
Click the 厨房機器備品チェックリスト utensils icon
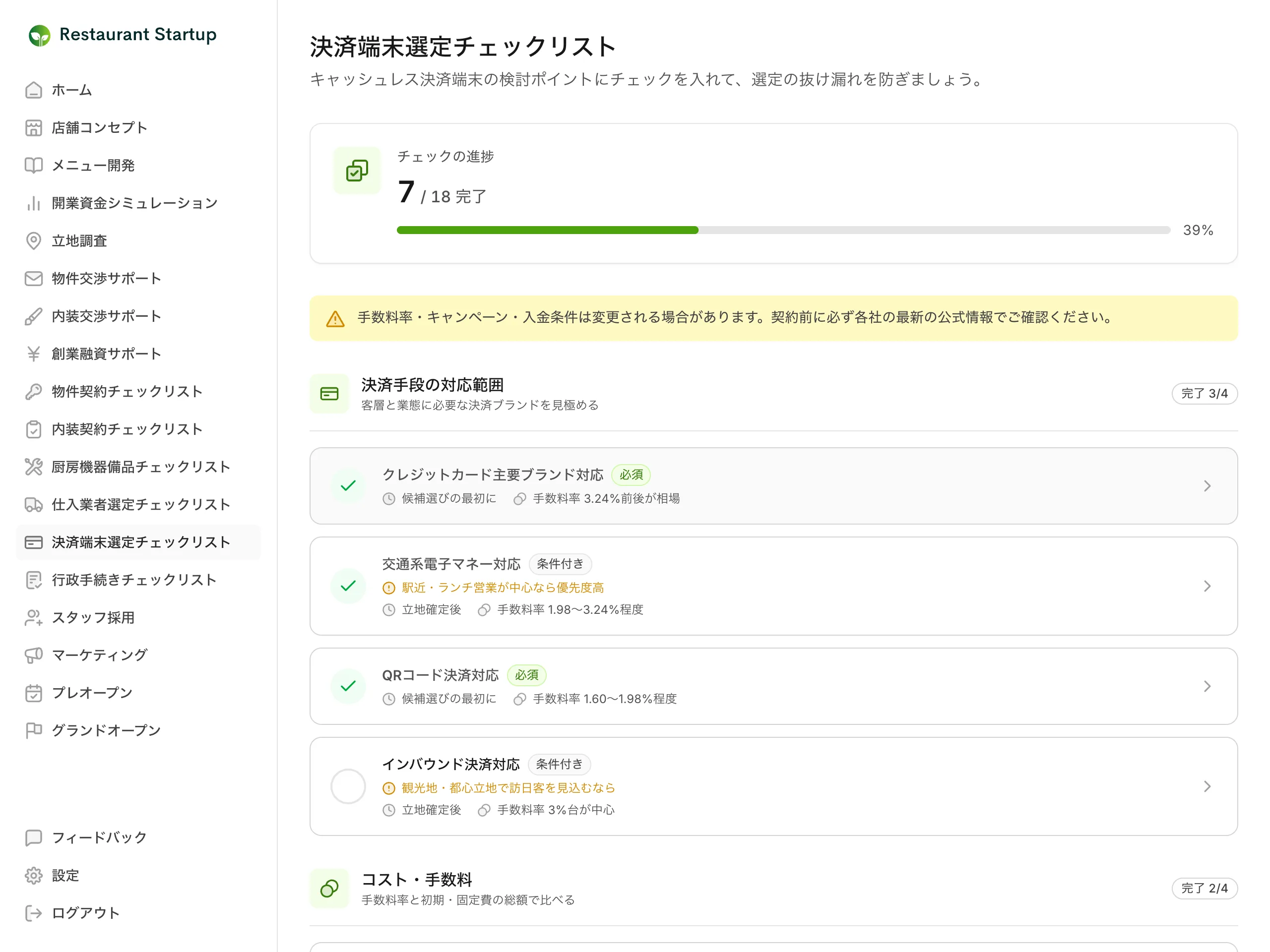click(34, 467)
